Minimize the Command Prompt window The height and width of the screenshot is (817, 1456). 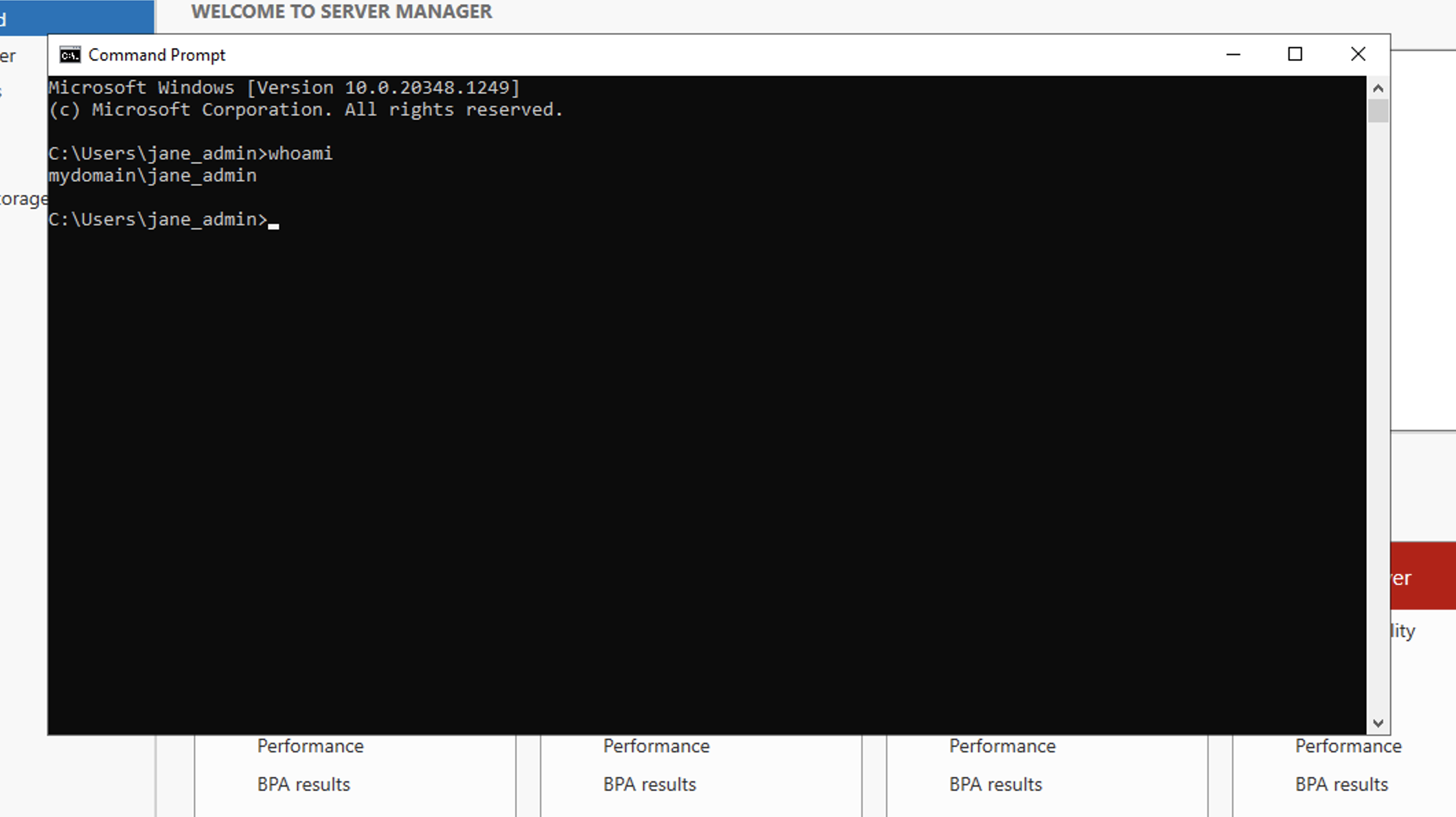click(1233, 54)
